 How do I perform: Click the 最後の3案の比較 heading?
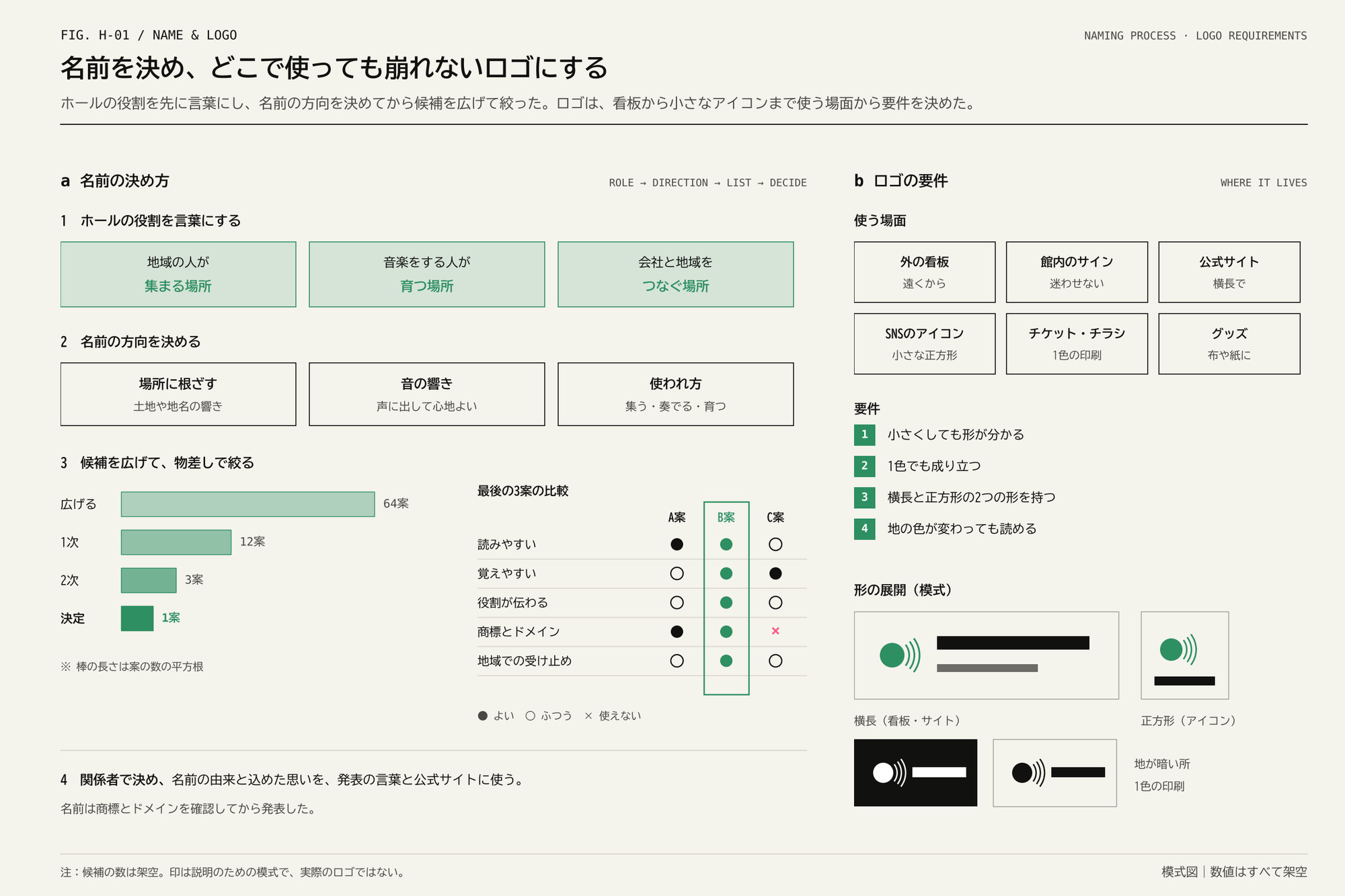click(523, 491)
